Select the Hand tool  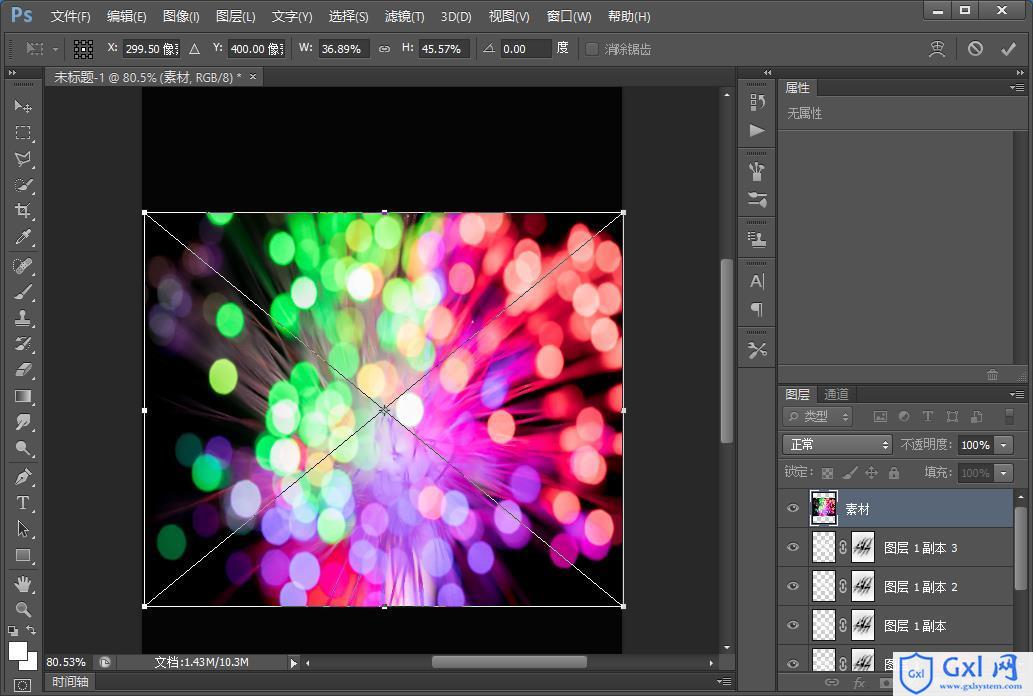click(x=23, y=583)
